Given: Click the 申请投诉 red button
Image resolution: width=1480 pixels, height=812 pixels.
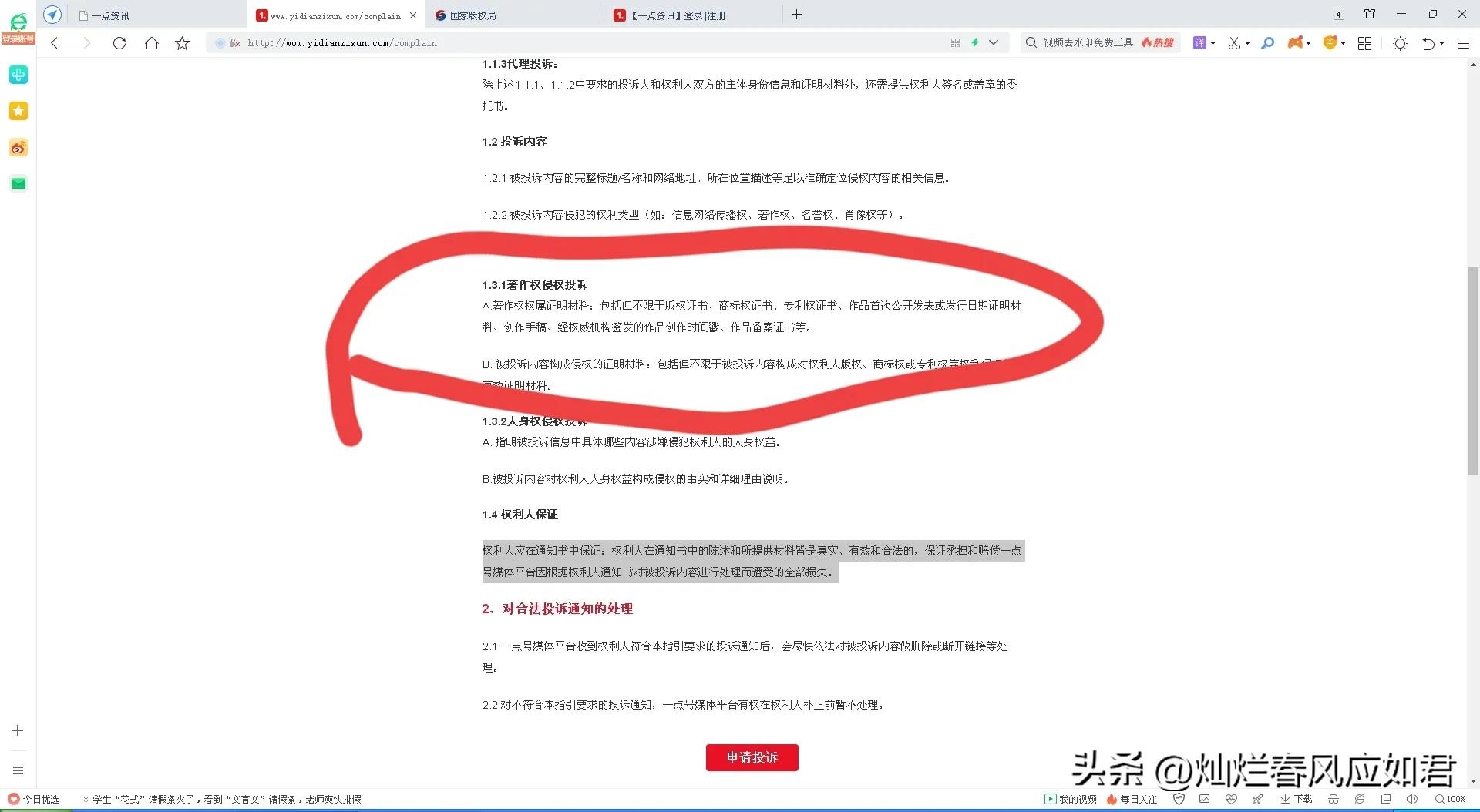Looking at the screenshot, I should [x=752, y=757].
